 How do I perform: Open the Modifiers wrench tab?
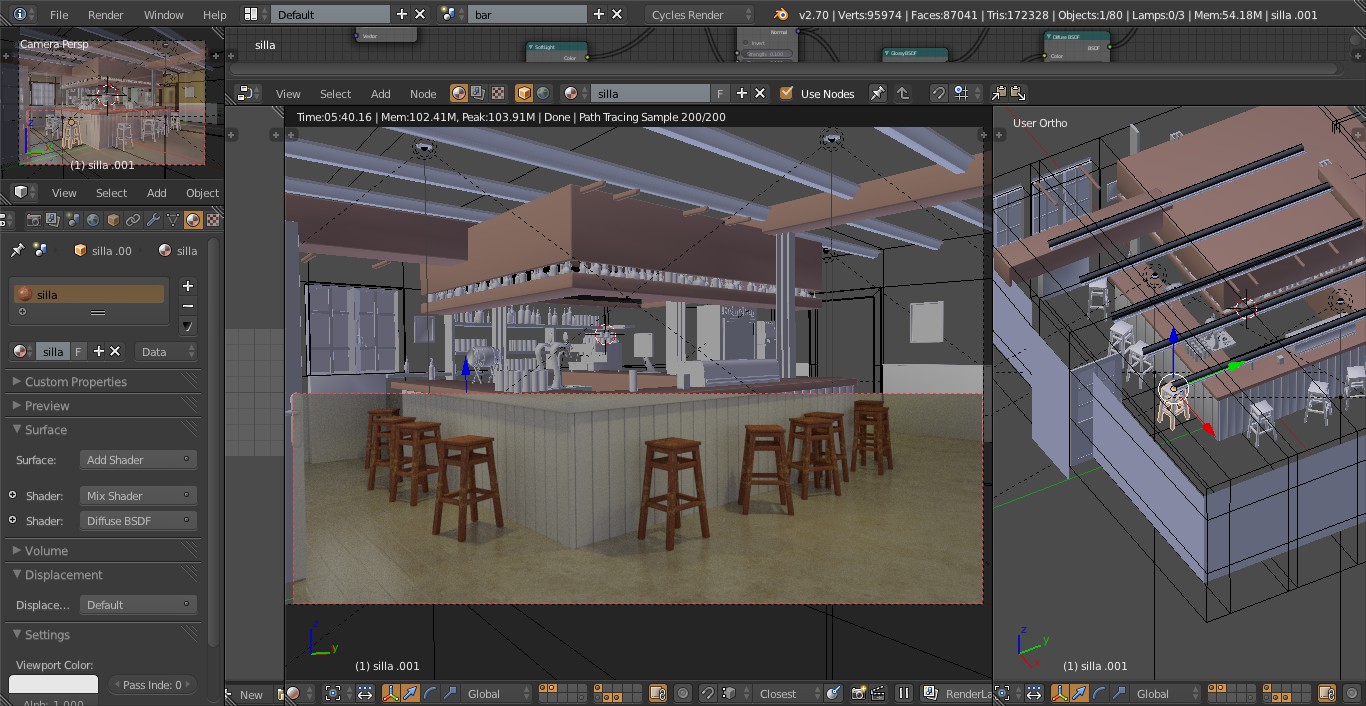point(153,220)
